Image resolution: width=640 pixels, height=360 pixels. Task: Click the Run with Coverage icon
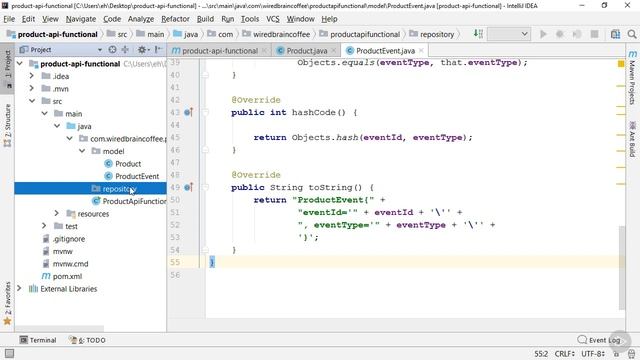coord(576,34)
